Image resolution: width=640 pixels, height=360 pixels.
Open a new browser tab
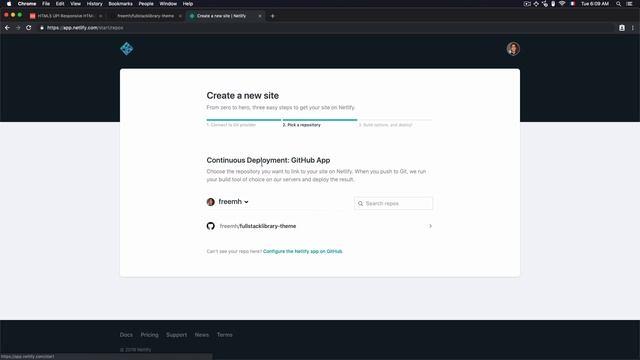(x=273, y=16)
